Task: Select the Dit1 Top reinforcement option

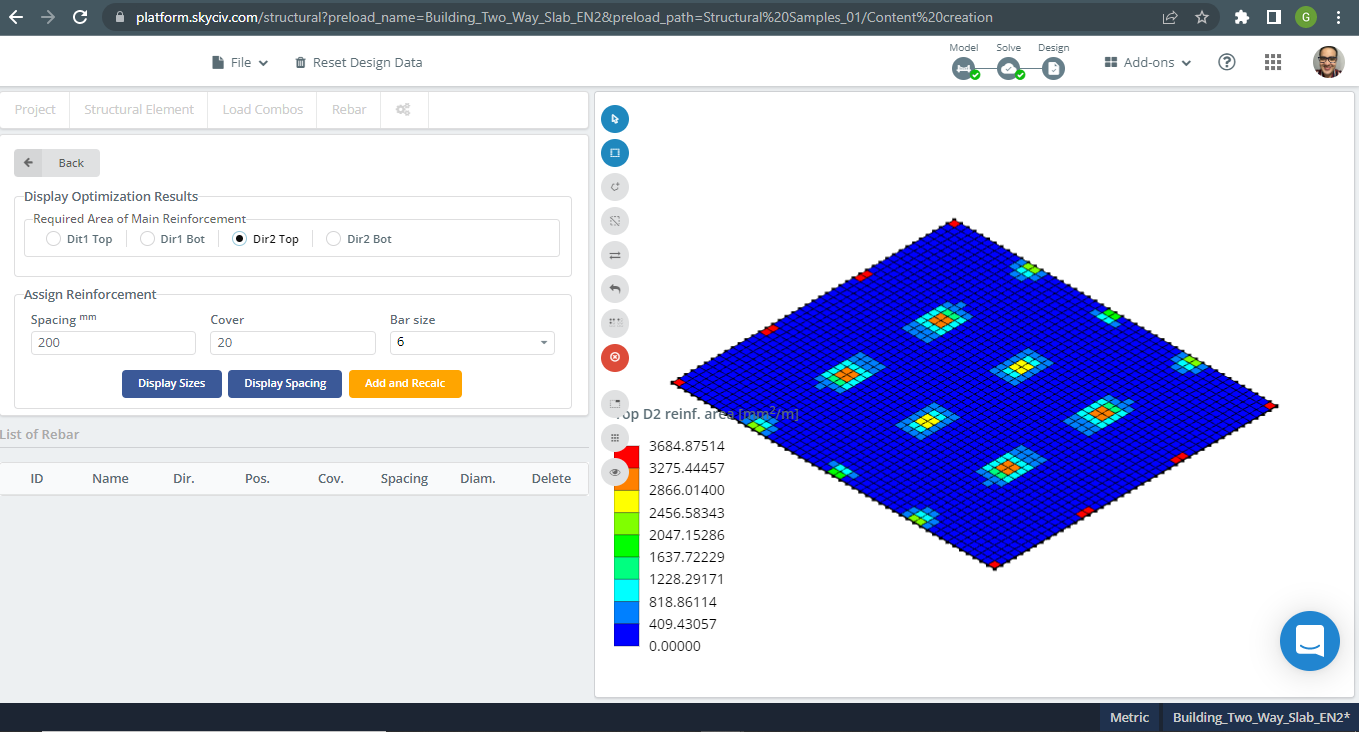Action: [52, 238]
